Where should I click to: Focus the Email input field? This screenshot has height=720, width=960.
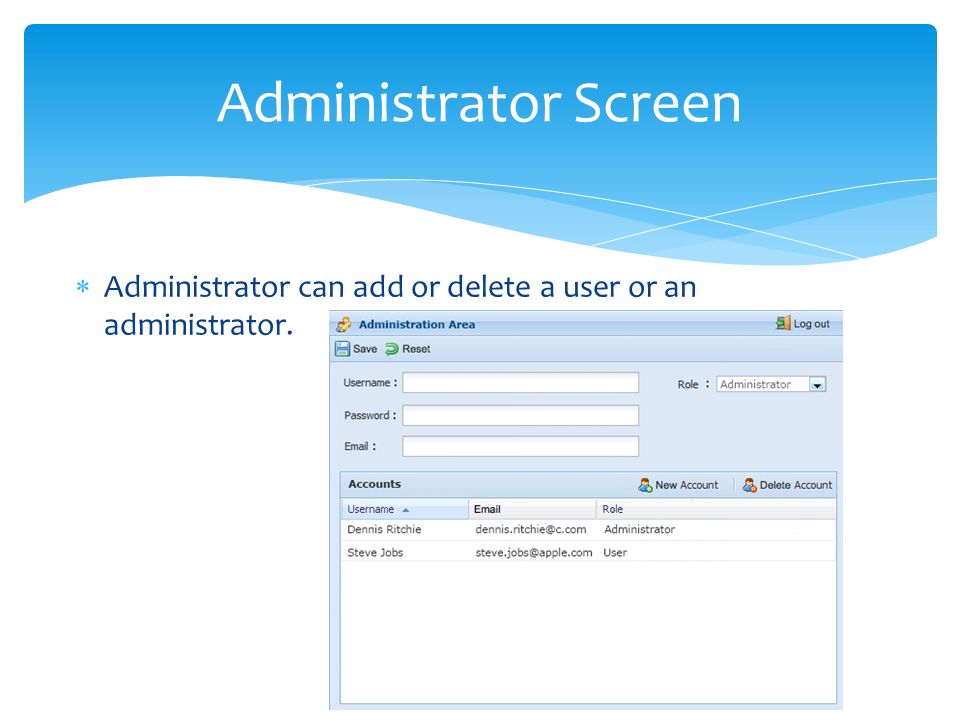[x=520, y=446]
